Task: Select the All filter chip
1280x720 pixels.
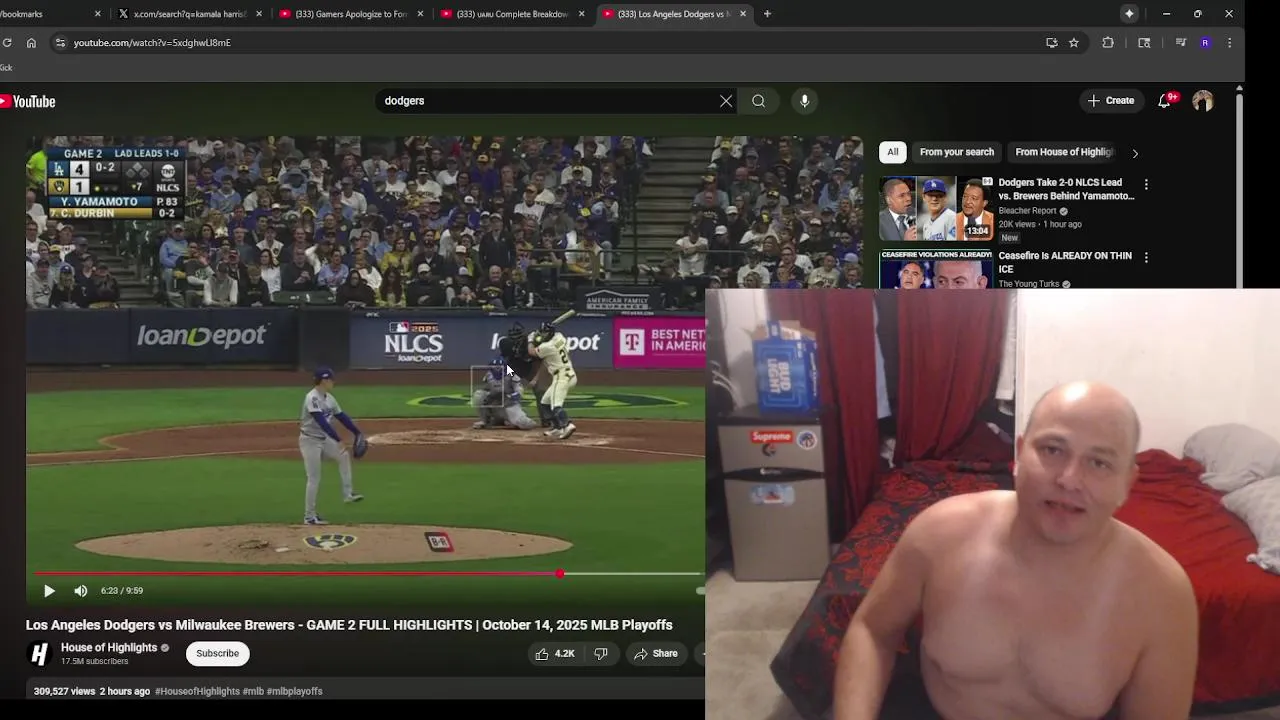Action: pos(893,152)
